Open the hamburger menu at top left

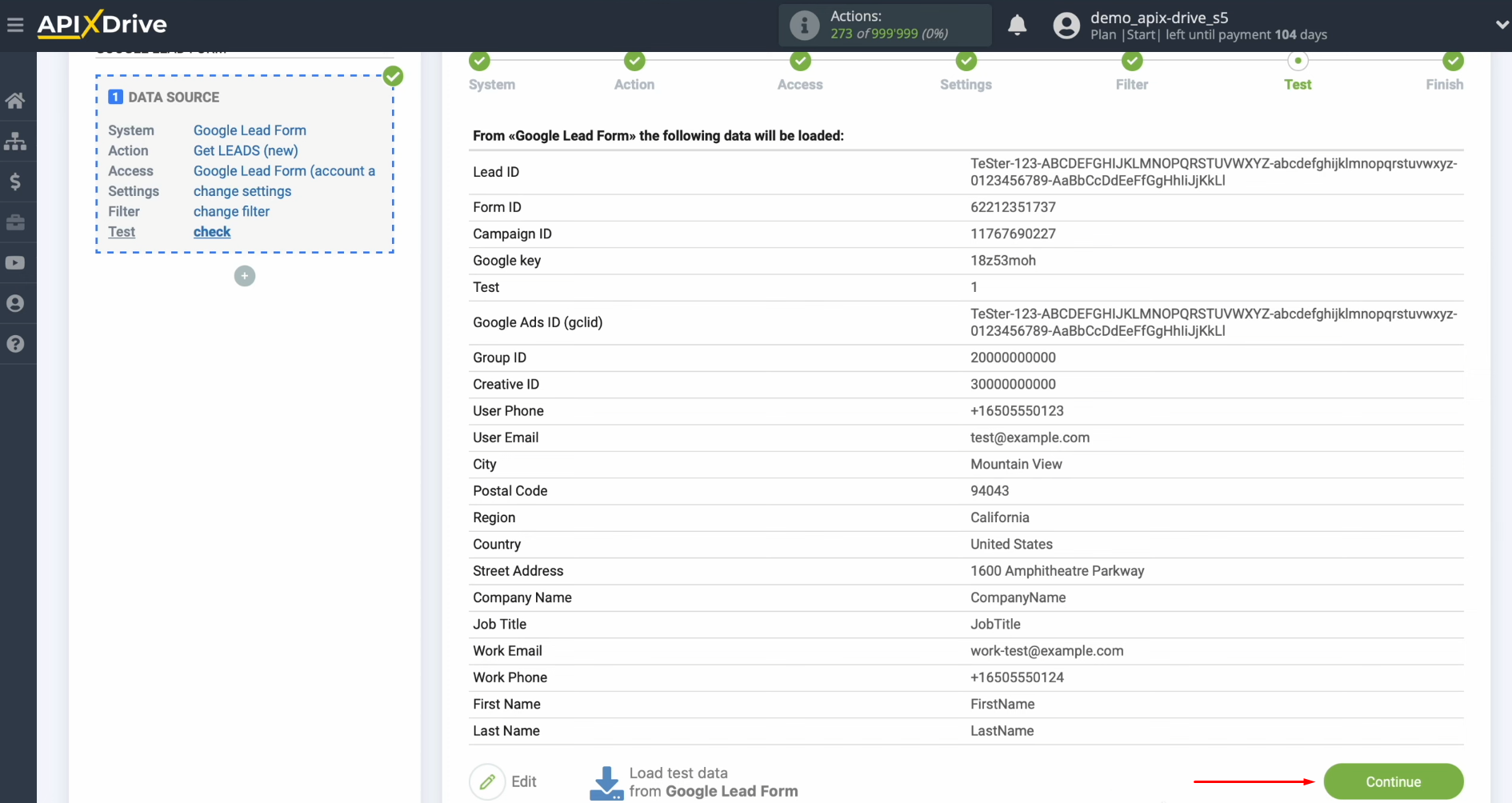pos(15,25)
